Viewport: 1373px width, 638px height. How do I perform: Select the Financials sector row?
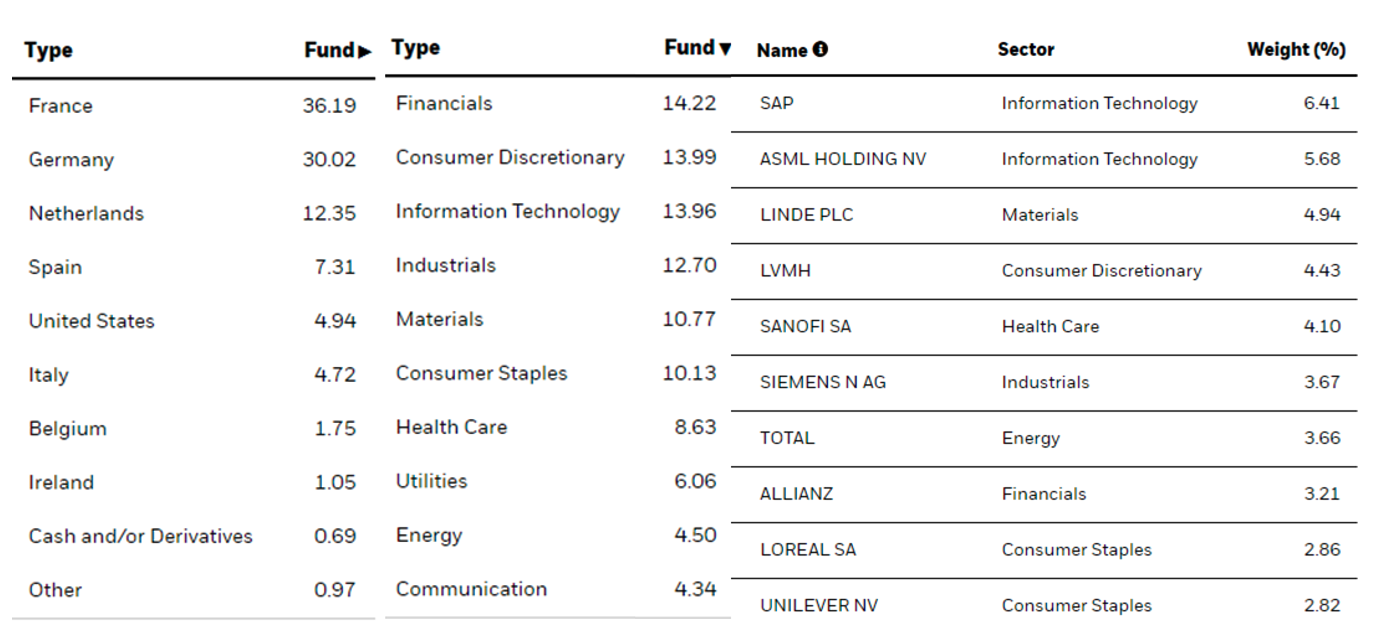pyautogui.click(x=444, y=103)
